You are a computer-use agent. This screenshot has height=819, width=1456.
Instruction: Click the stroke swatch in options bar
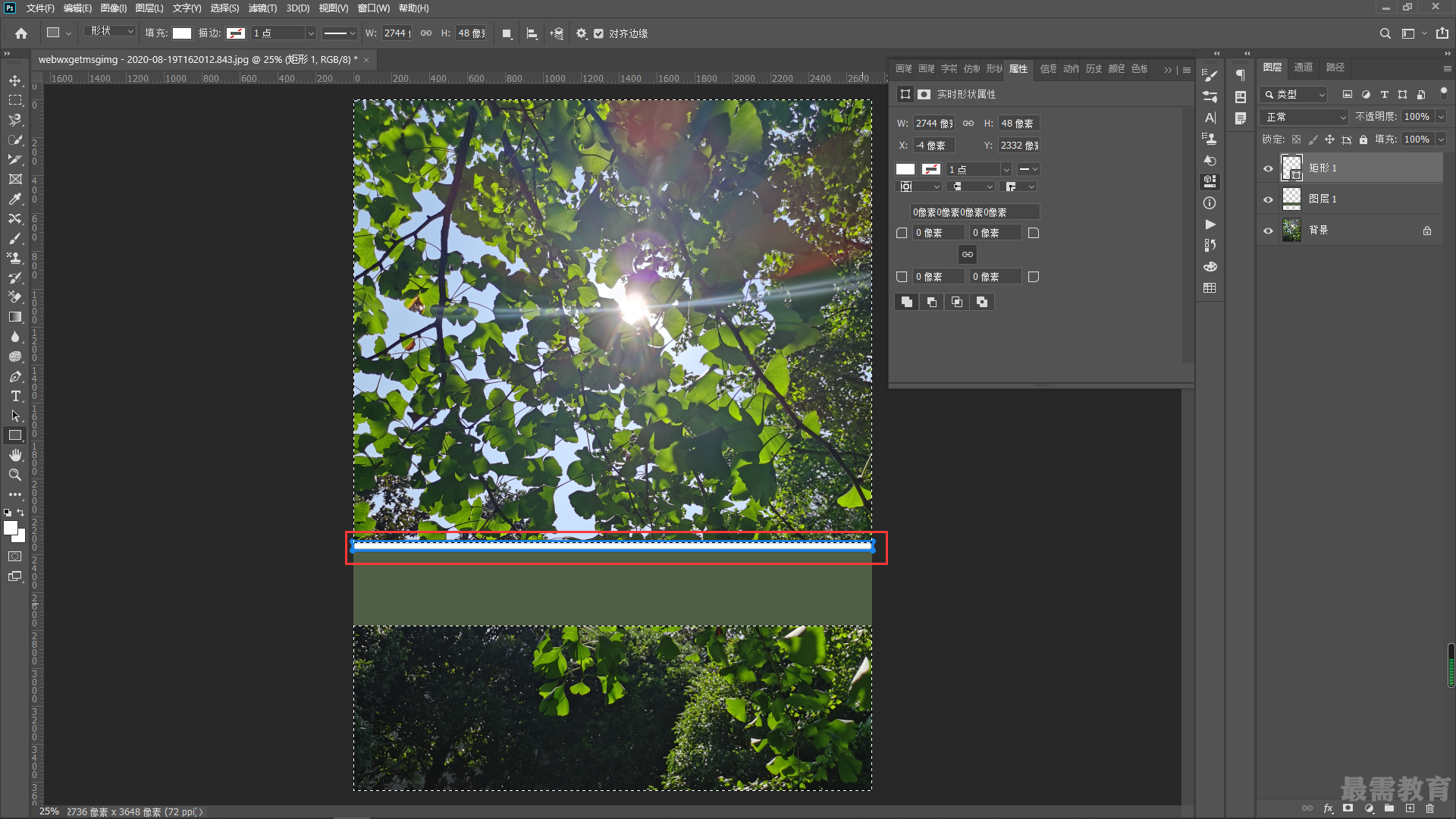[x=236, y=33]
